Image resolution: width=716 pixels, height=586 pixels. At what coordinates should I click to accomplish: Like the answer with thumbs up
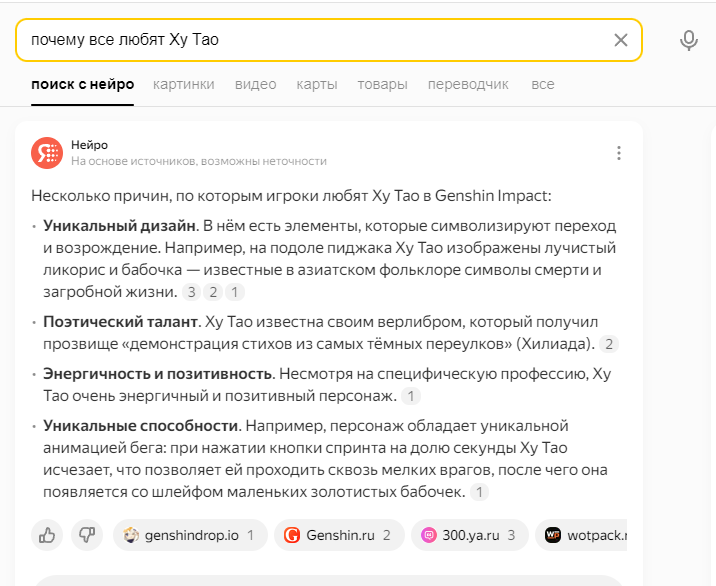[47, 535]
